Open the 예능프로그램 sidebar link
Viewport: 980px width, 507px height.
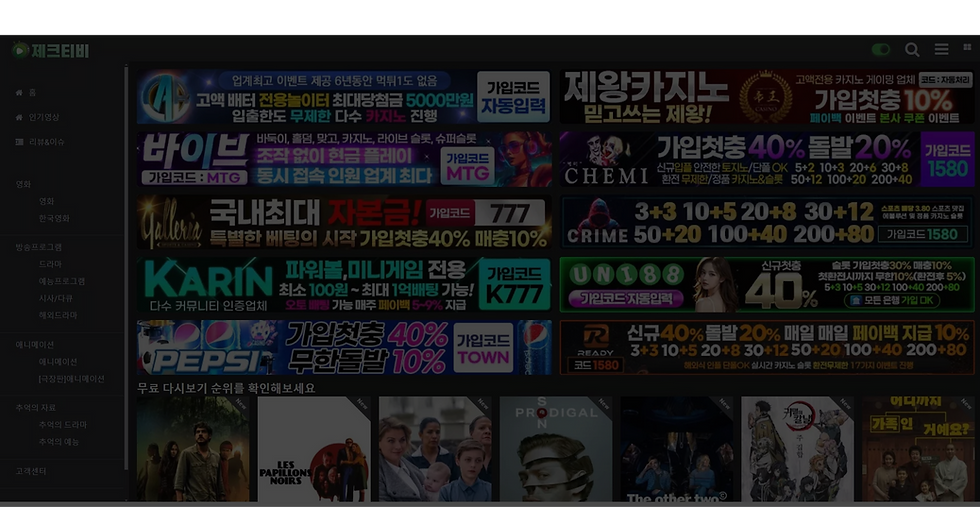pyautogui.click(x=62, y=281)
